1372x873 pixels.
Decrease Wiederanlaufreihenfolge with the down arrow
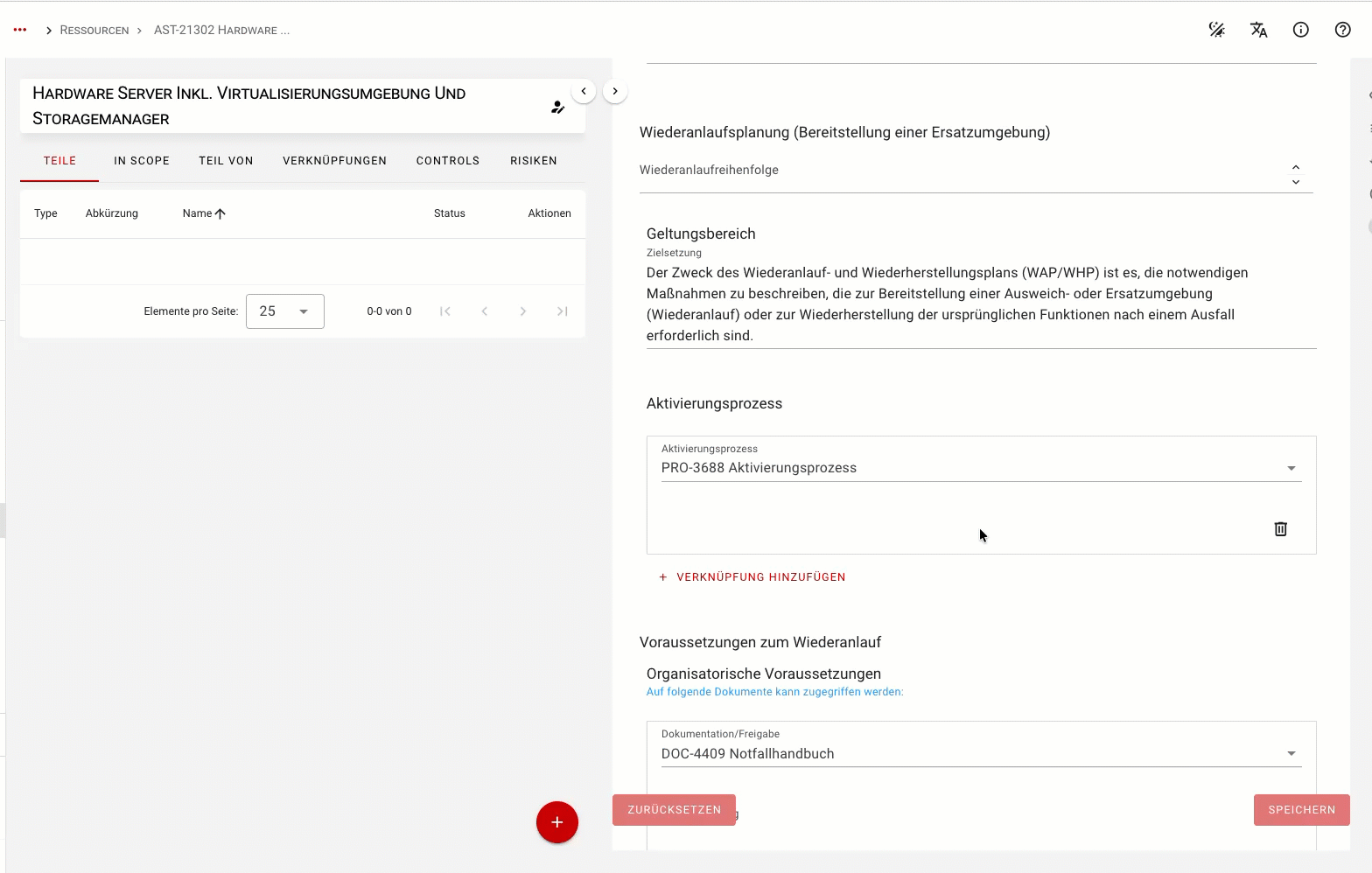click(1296, 182)
